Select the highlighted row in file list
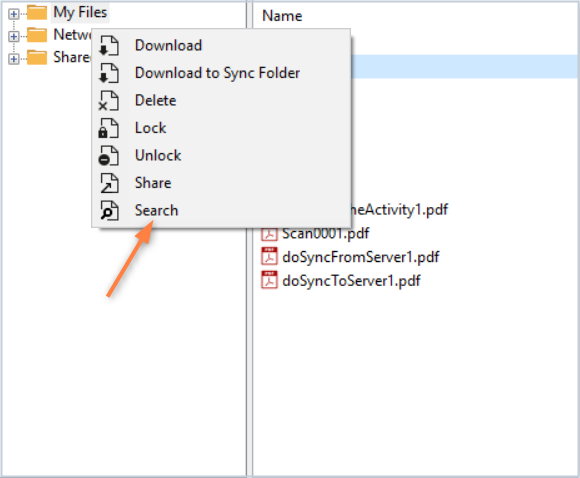 [x=464, y=67]
